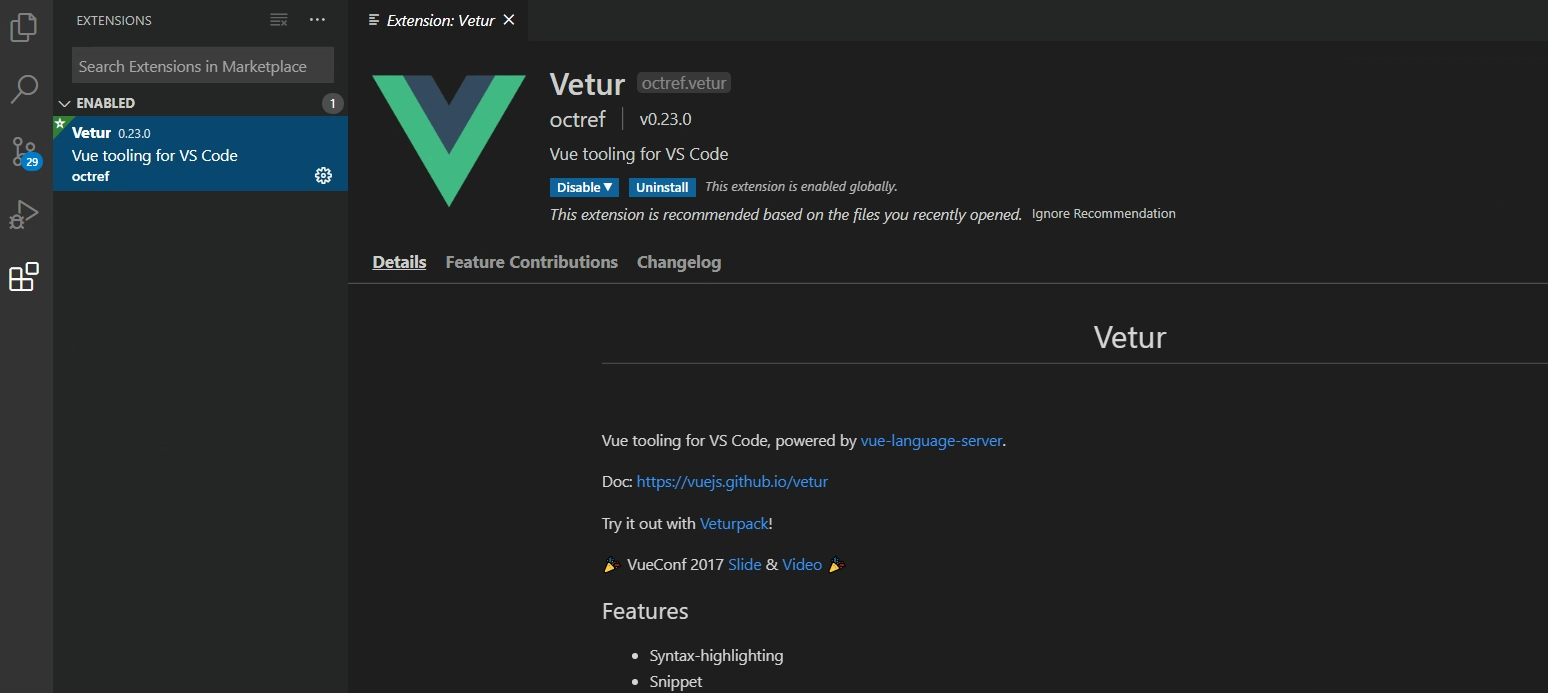Disable the Vetur extension
1548x693 pixels.
tap(577, 187)
